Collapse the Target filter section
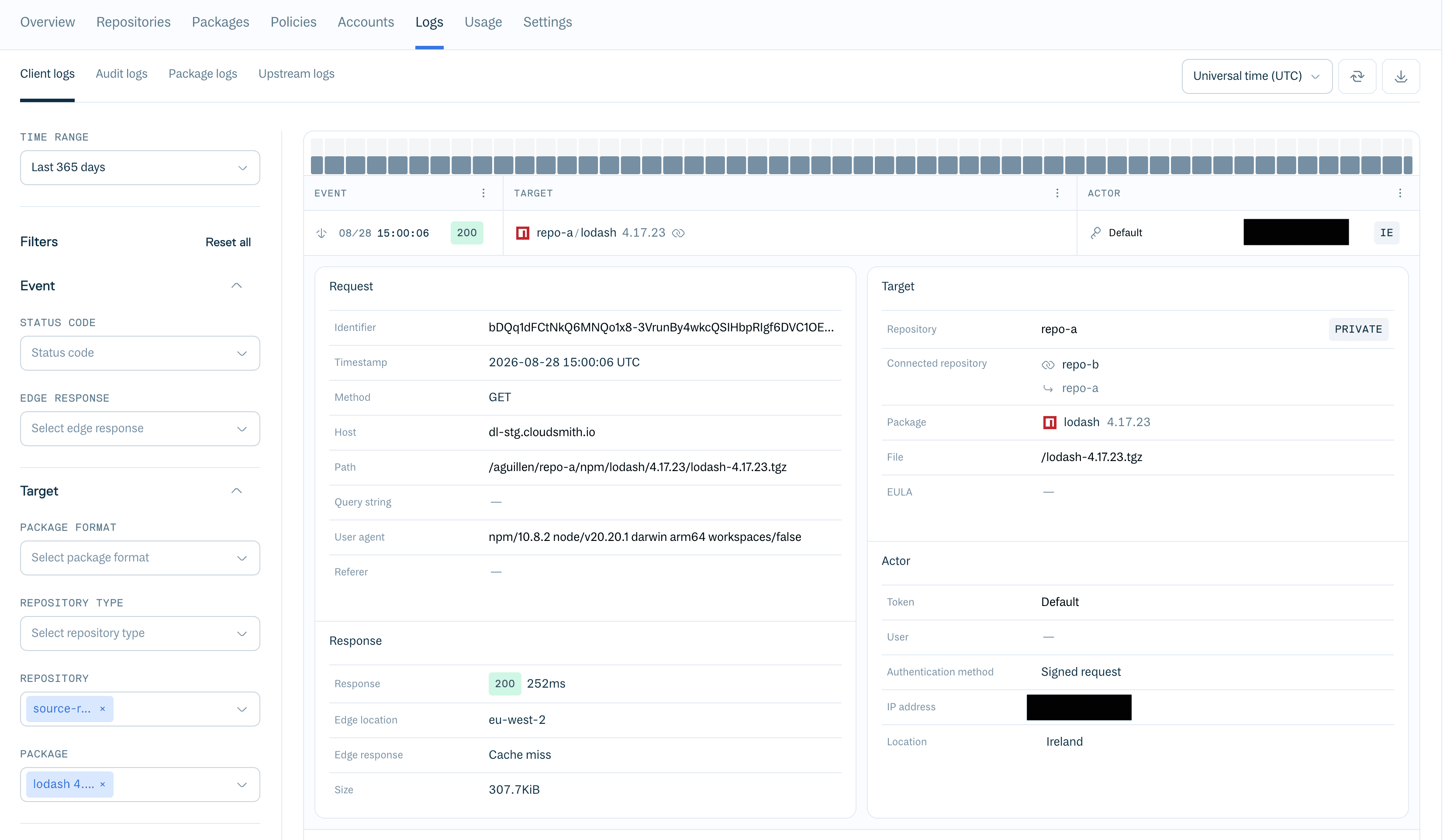 236,491
